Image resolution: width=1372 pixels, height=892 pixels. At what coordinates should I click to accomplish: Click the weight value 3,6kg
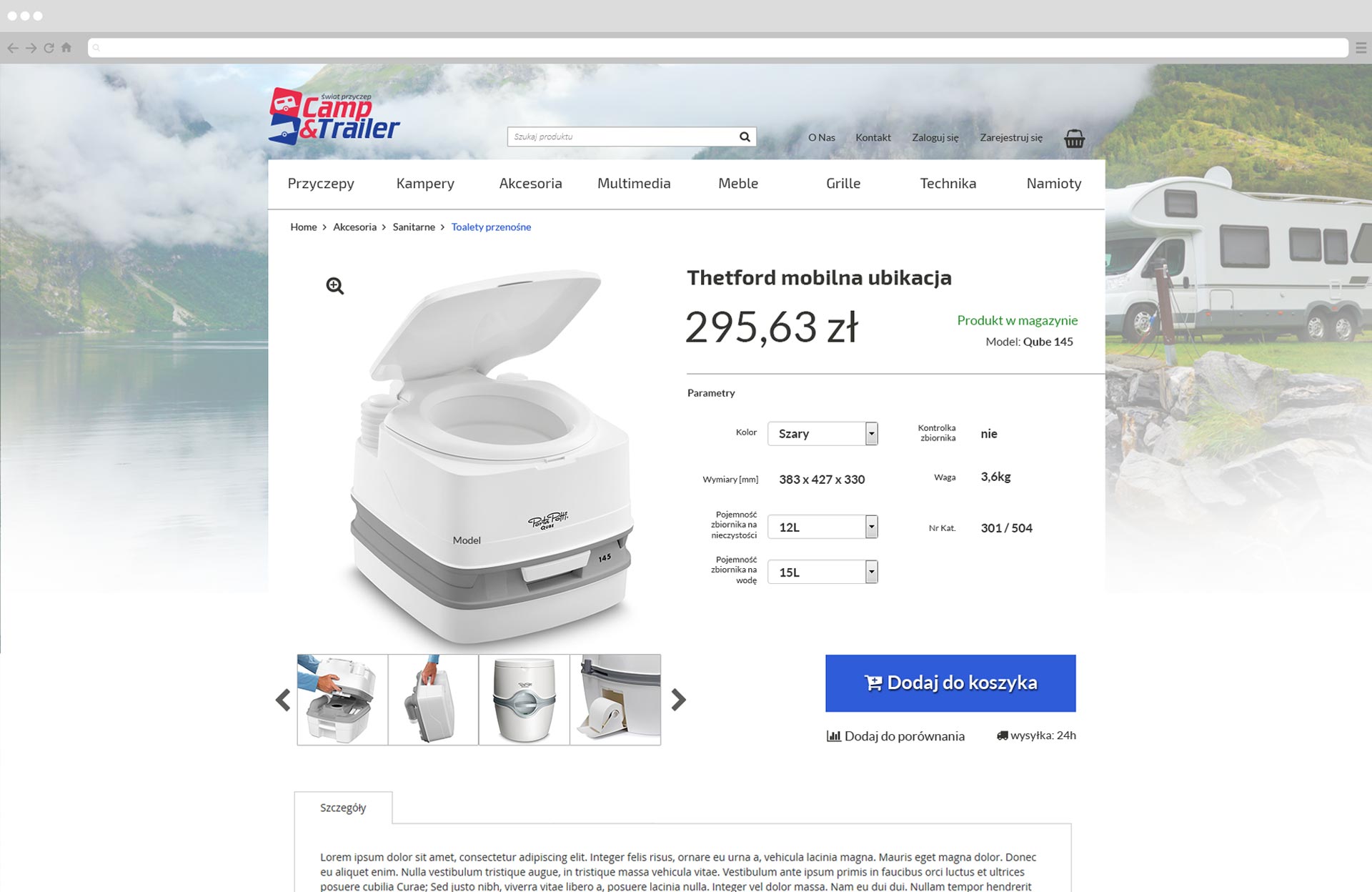click(995, 477)
